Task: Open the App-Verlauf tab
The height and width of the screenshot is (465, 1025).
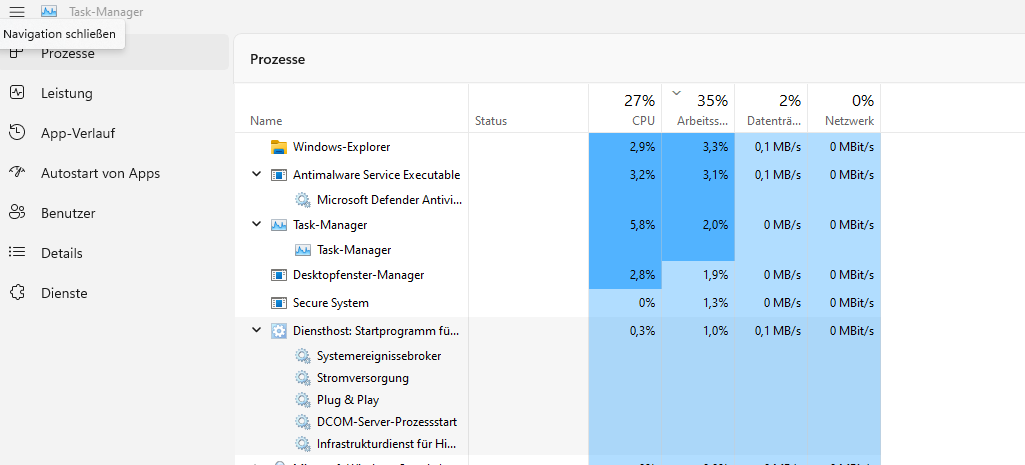Action: pyautogui.click(x=114, y=133)
